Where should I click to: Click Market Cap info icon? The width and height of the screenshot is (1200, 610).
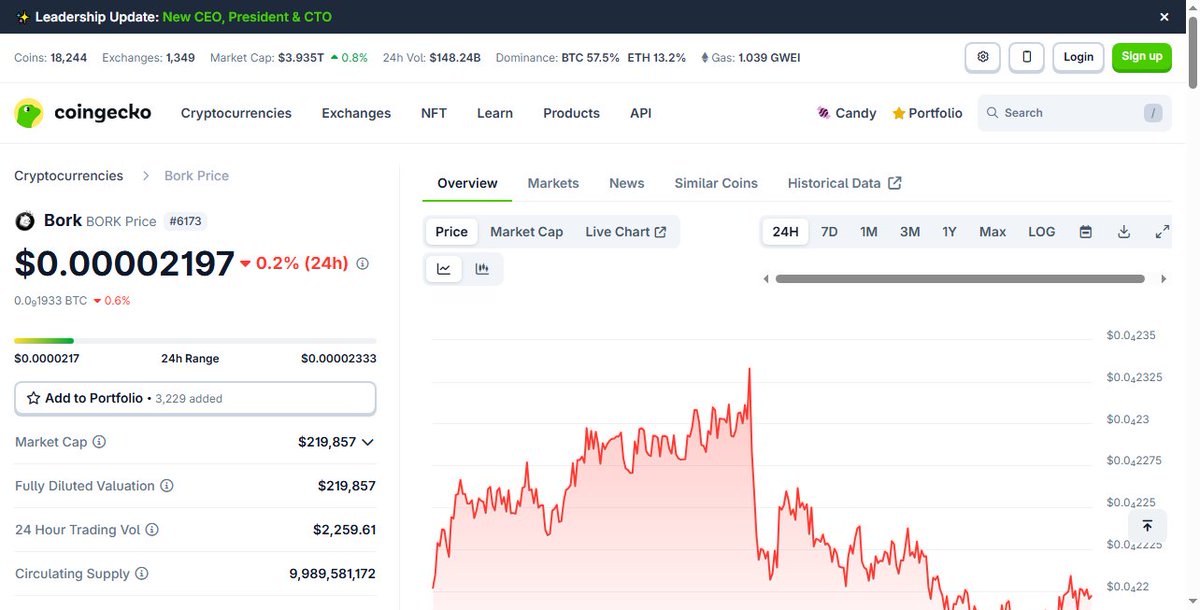pyautogui.click(x=99, y=442)
